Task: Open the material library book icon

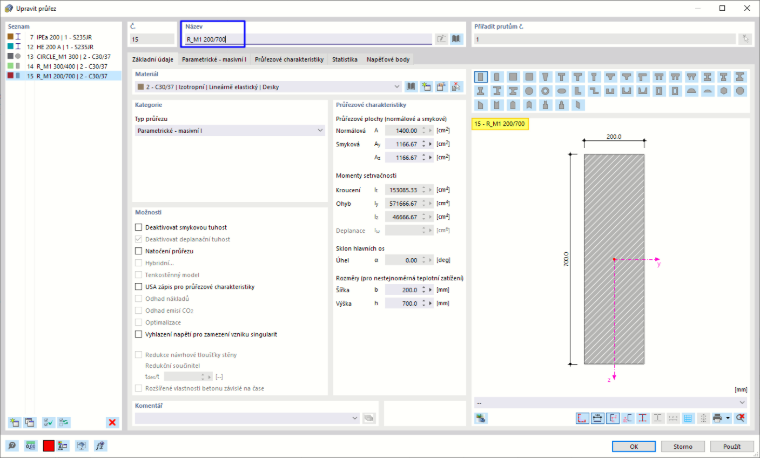Action: pyautogui.click(x=411, y=87)
